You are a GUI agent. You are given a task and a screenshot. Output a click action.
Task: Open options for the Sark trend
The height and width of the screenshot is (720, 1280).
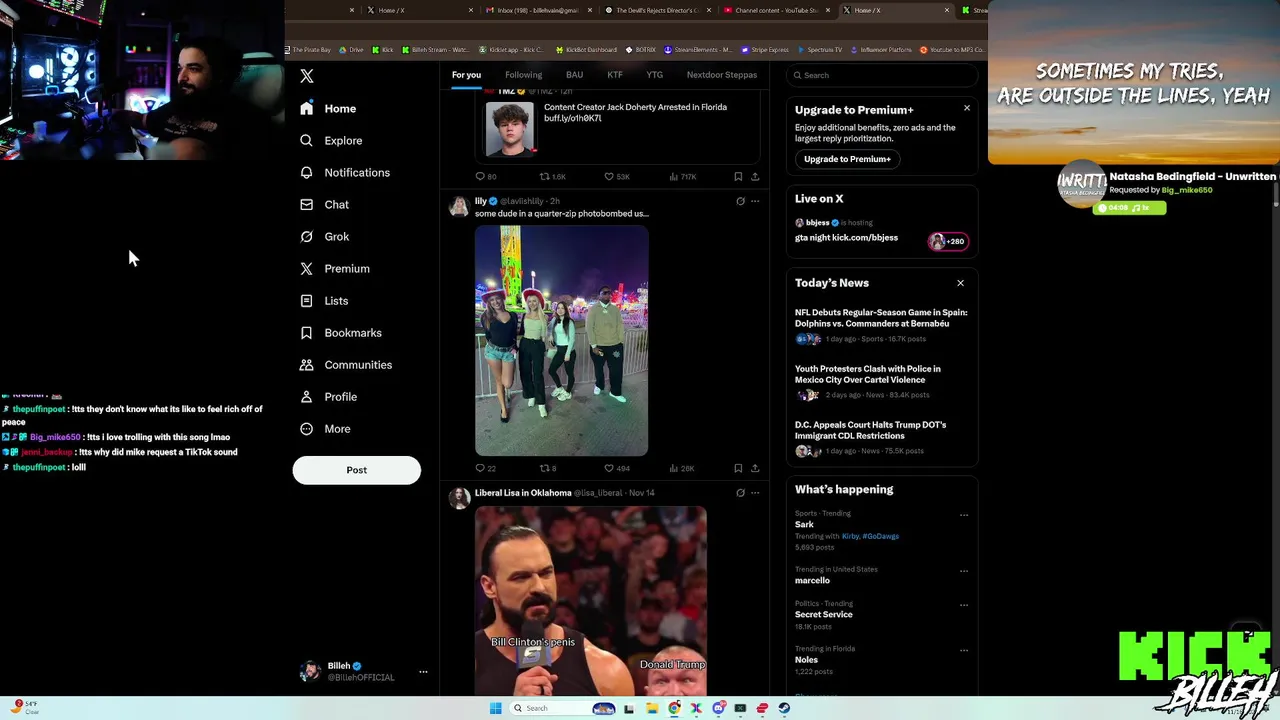(x=964, y=515)
